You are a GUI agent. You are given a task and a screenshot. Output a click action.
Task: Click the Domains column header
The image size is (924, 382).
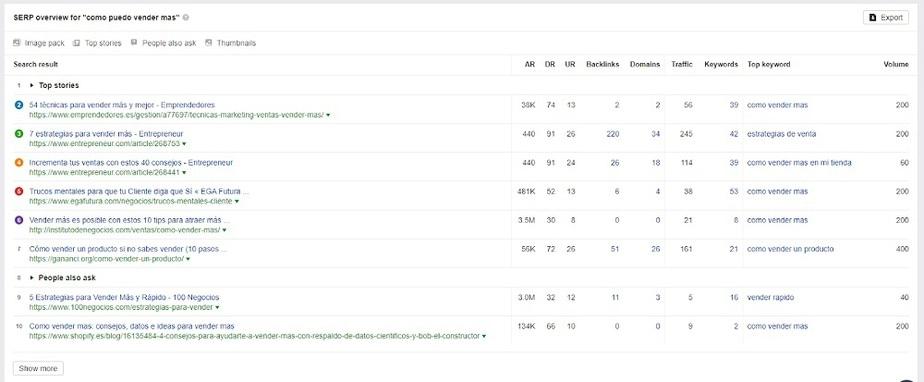pos(645,64)
